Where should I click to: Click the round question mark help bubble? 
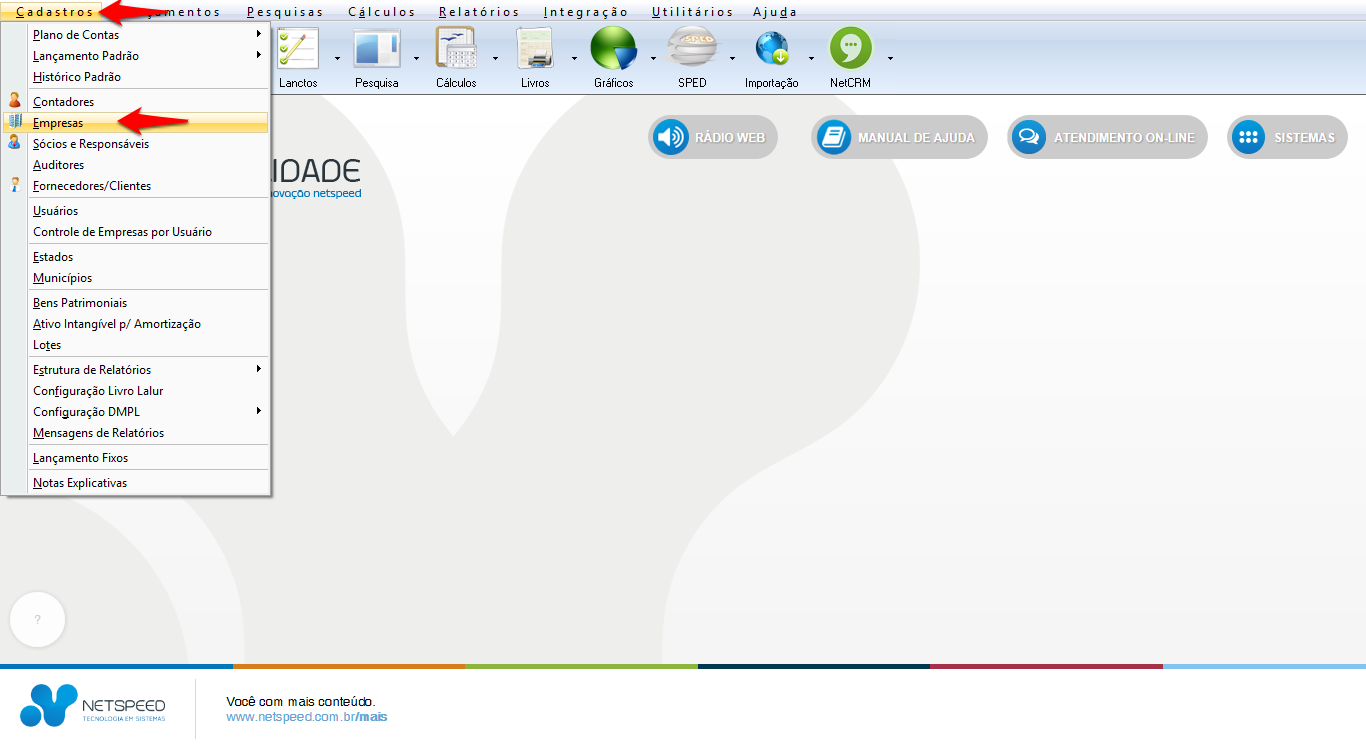click(38, 620)
